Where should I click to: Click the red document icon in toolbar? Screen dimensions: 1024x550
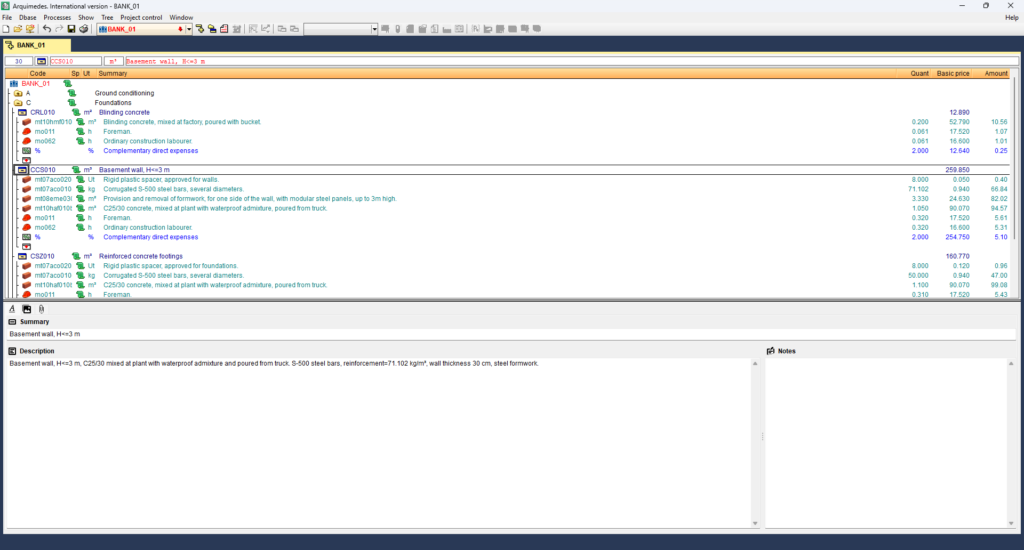click(x=224, y=29)
